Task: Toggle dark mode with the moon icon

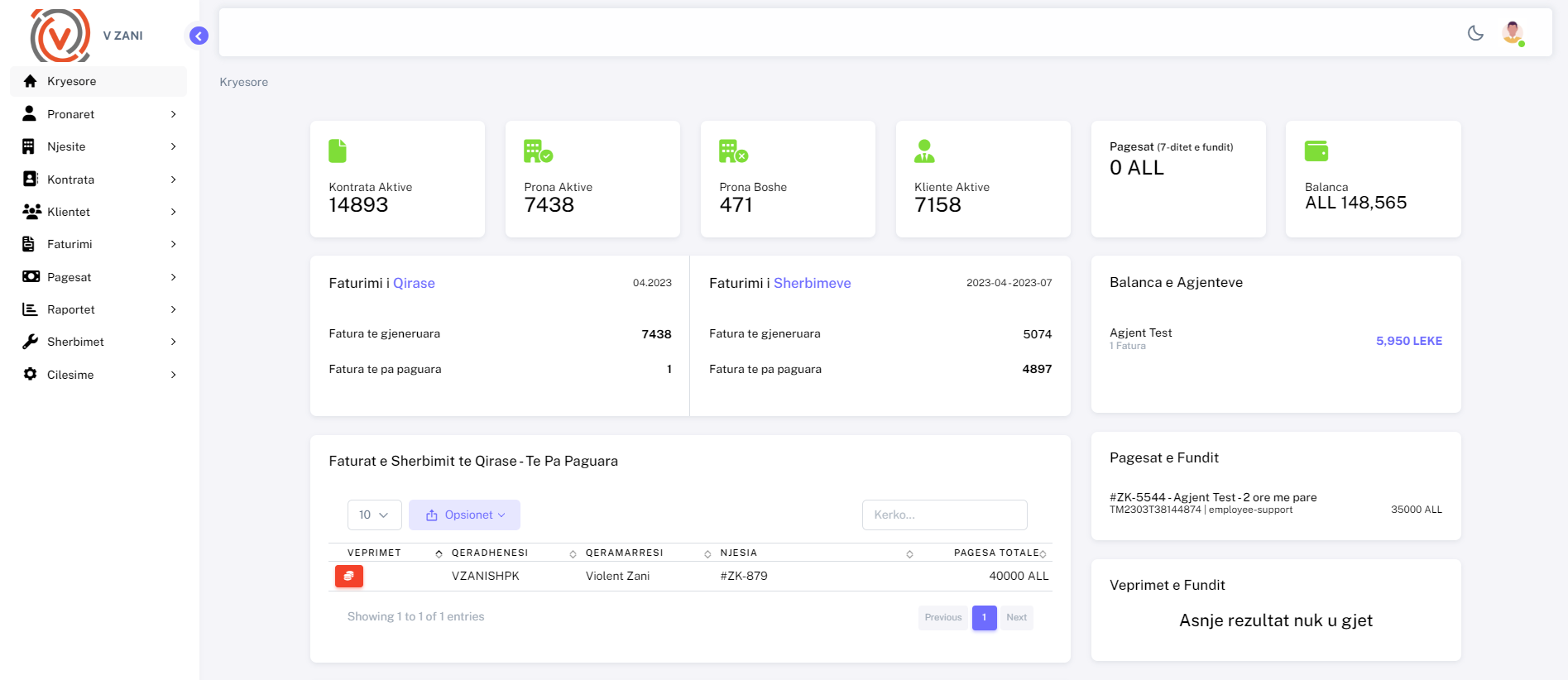Action: (1475, 33)
